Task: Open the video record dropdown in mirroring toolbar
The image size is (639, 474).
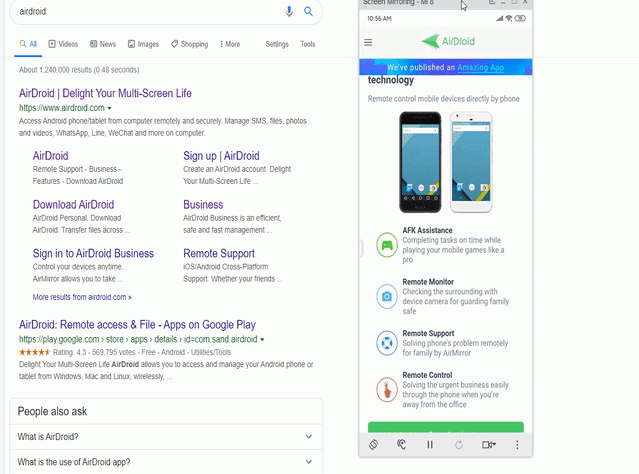Action: point(489,445)
